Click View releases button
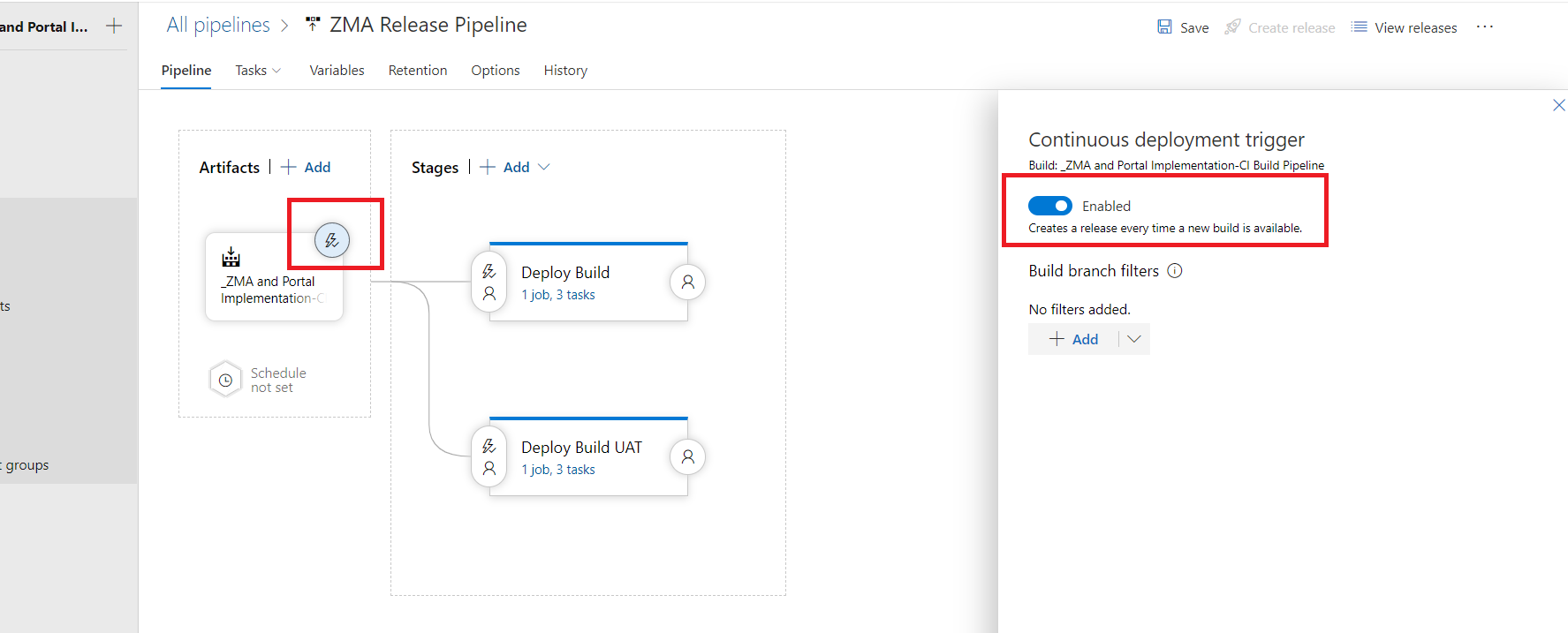Screen dimensions: 1568x633 [x=1405, y=27]
